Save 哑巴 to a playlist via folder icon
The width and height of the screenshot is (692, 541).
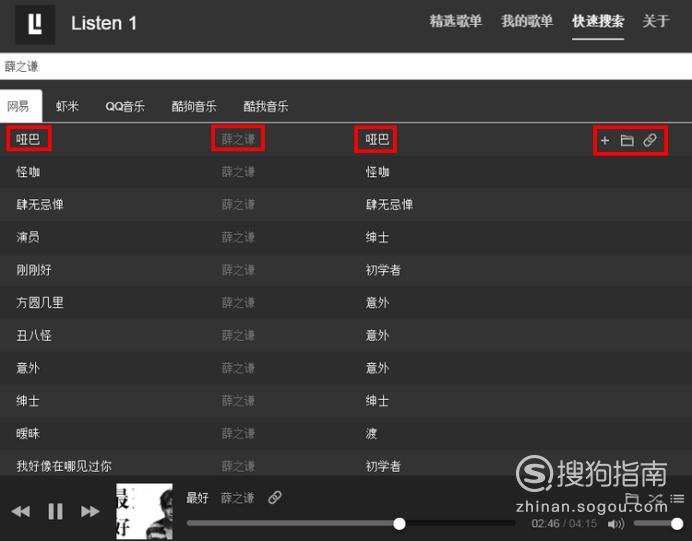coord(627,140)
